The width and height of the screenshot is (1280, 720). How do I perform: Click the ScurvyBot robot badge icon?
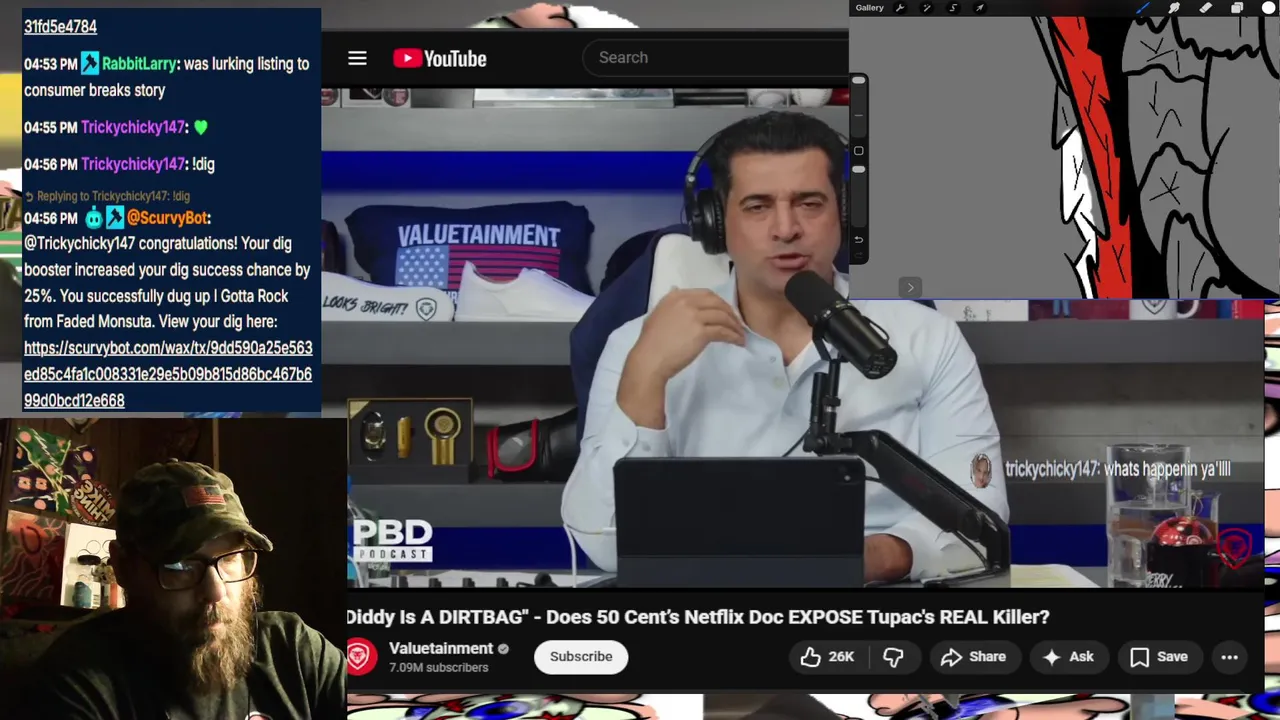(93, 218)
